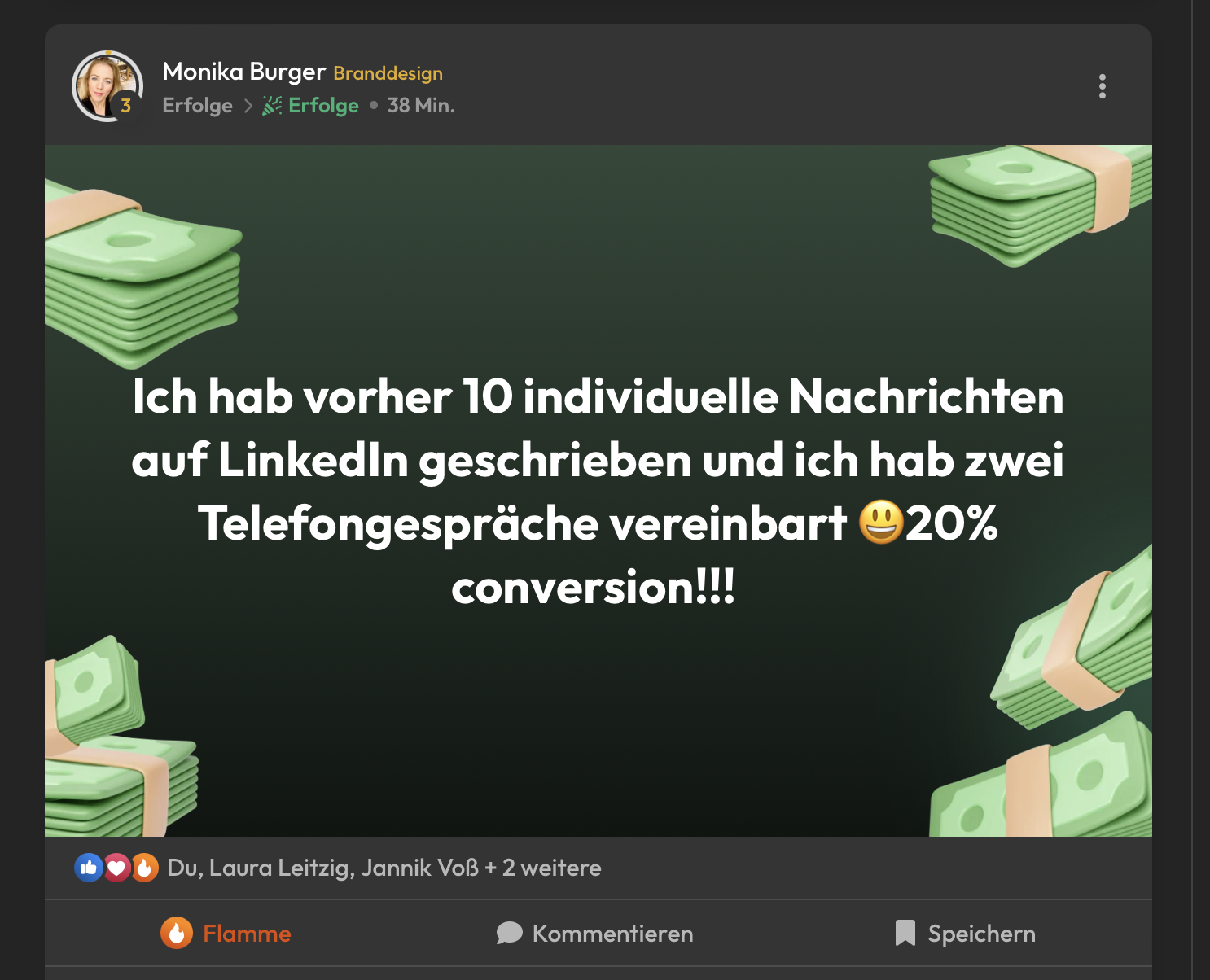This screenshot has width=1210, height=980.
Task: Open the green Erfolge channel link
Action: point(323,106)
